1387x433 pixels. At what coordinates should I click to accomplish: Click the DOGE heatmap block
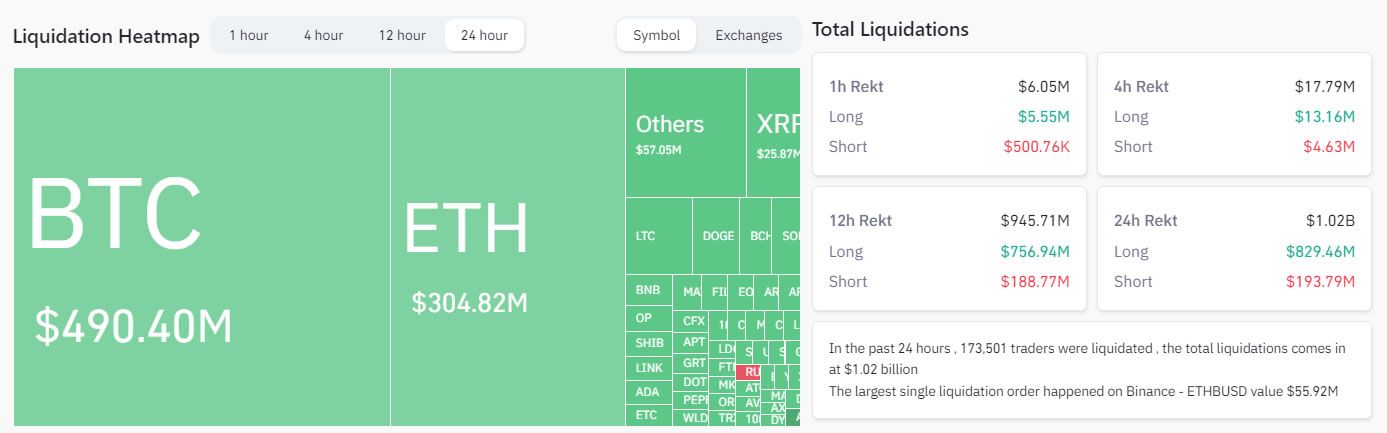coord(718,236)
